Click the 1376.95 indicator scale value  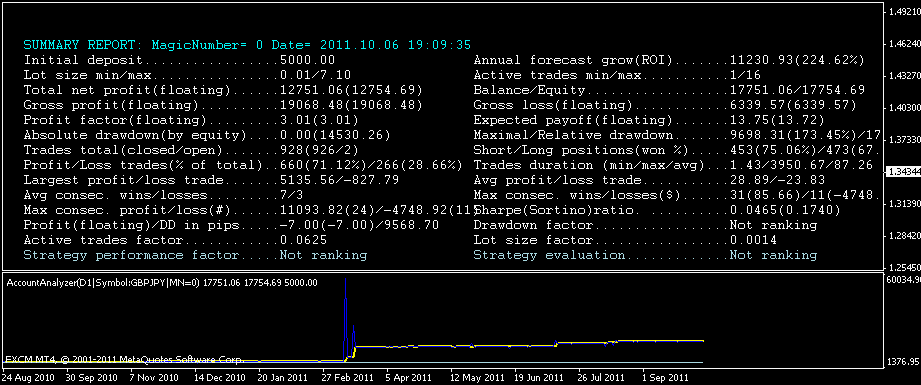[x=903, y=361]
